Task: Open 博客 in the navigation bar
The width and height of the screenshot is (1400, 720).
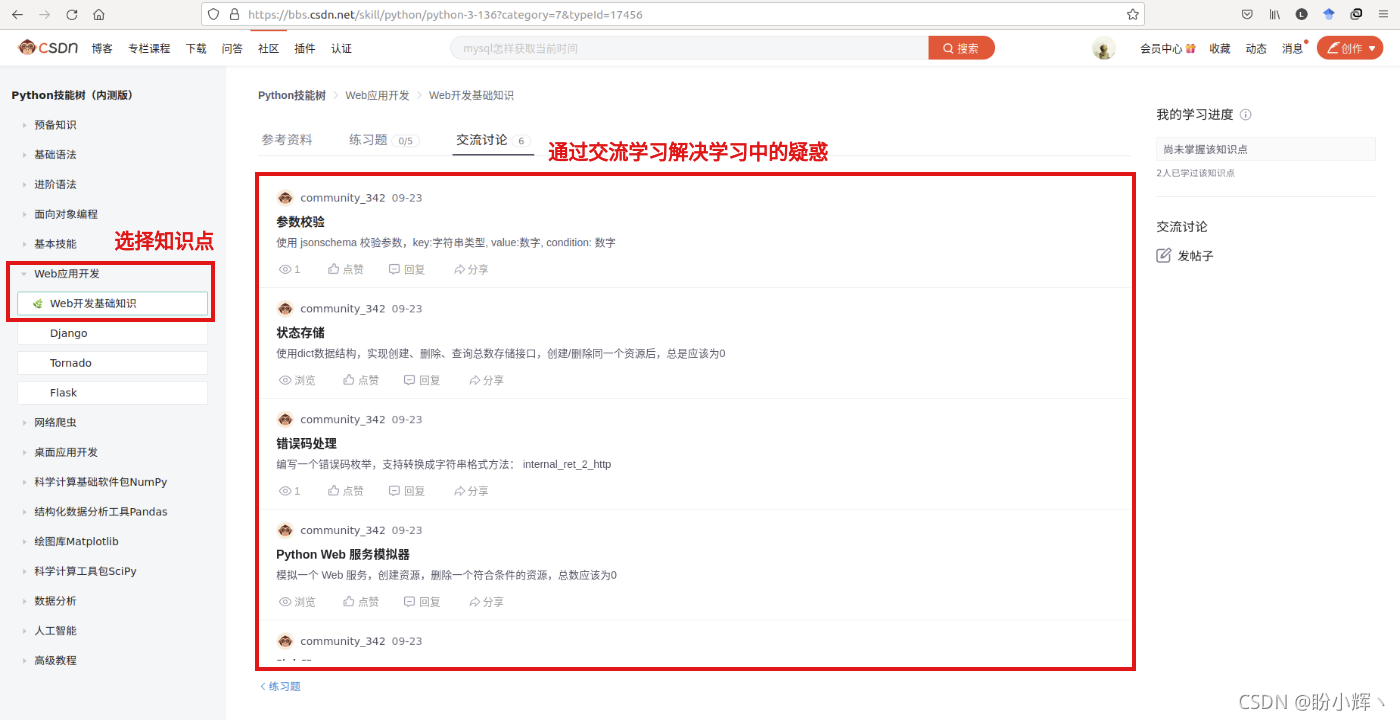Action: 102,48
